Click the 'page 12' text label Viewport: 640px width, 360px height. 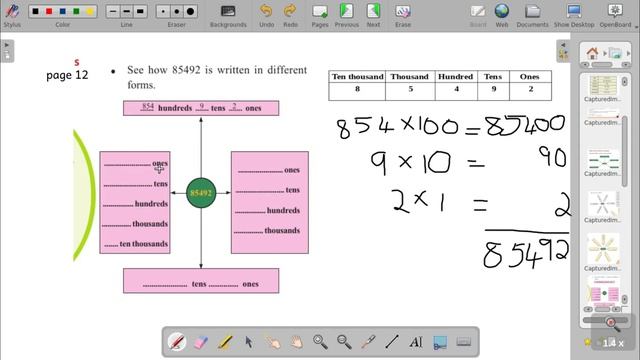tap(67, 75)
